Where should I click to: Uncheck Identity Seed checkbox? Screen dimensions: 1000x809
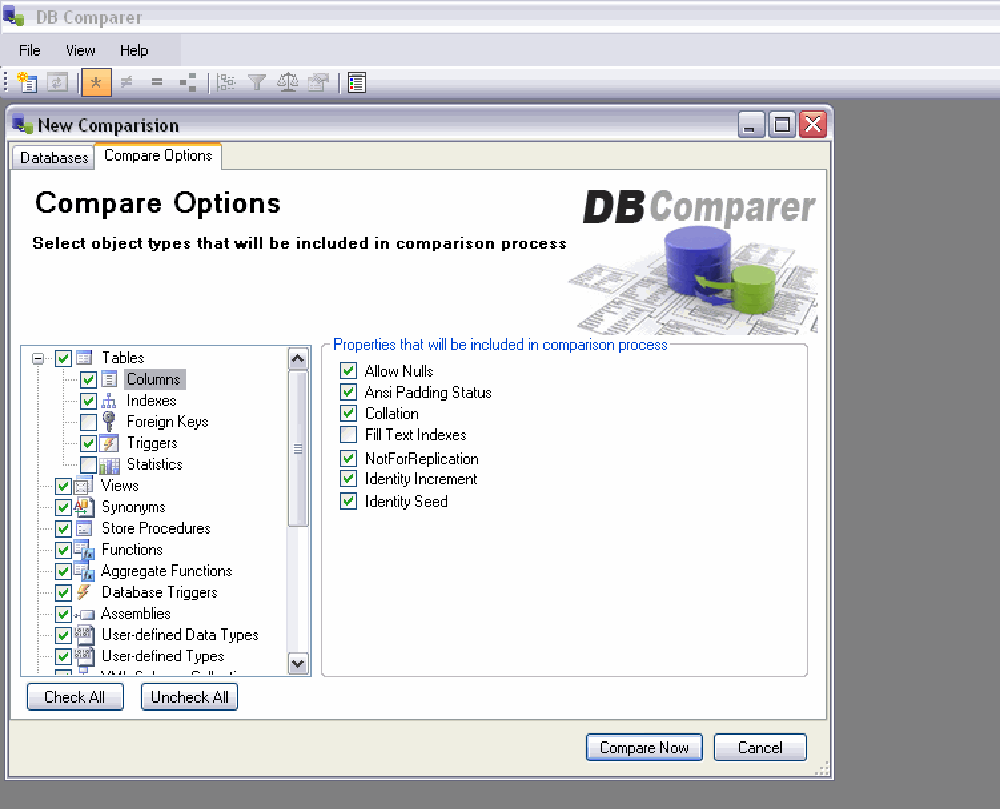[x=348, y=501]
